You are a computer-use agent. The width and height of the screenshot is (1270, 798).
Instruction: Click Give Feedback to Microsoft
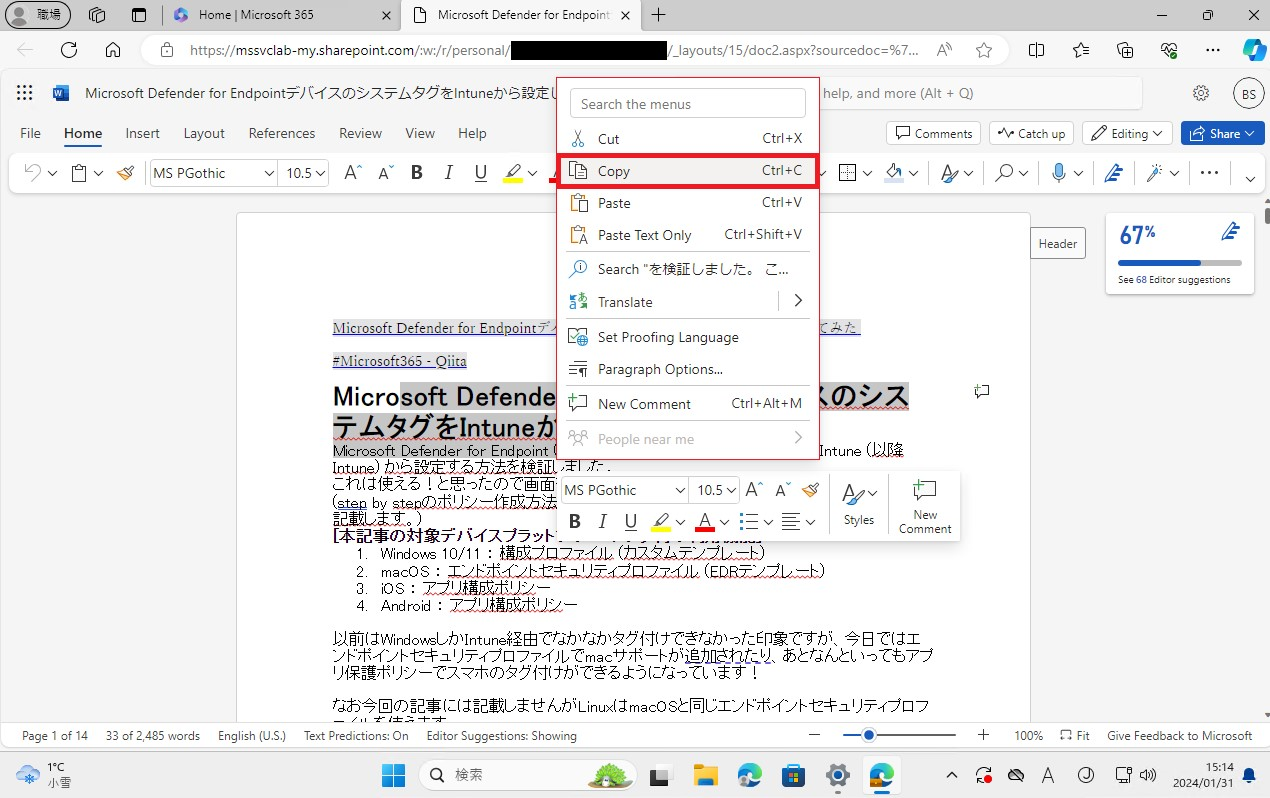[x=1179, y=735]
